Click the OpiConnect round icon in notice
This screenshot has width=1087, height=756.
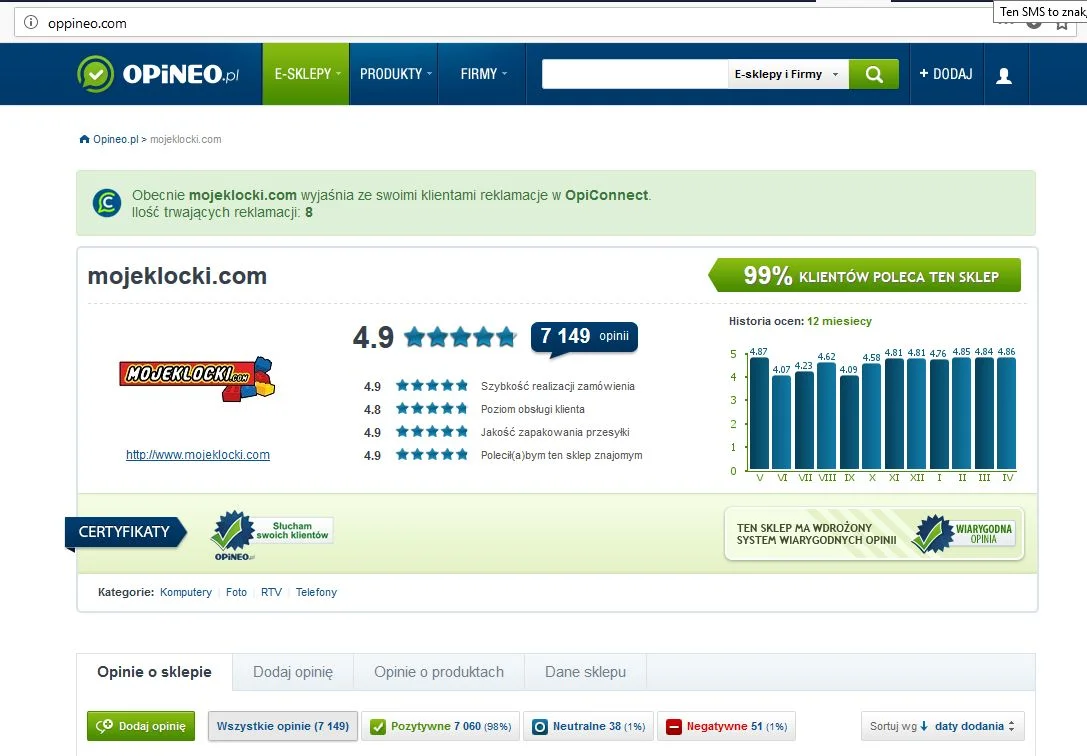coord(107,203)
